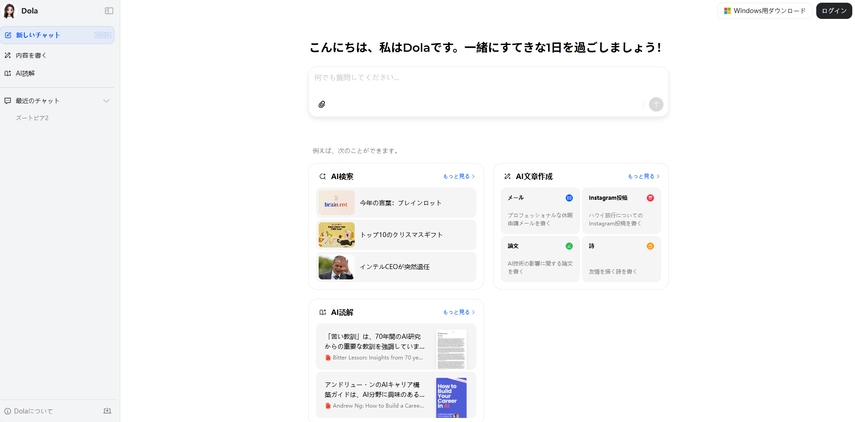Click the blue mail icon on メール card

tap(569, 198)
